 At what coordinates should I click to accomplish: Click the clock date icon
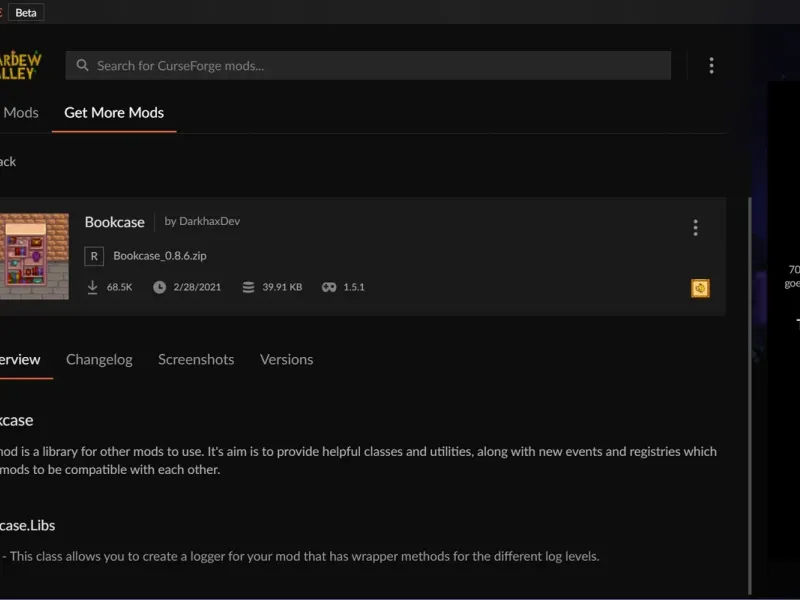coord(159,287)
